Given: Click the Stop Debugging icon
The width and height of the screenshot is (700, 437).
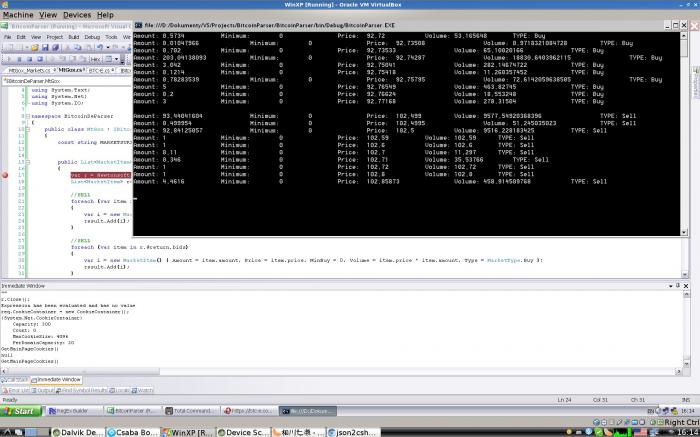Looking at the screenshot, I should (29, 59).
